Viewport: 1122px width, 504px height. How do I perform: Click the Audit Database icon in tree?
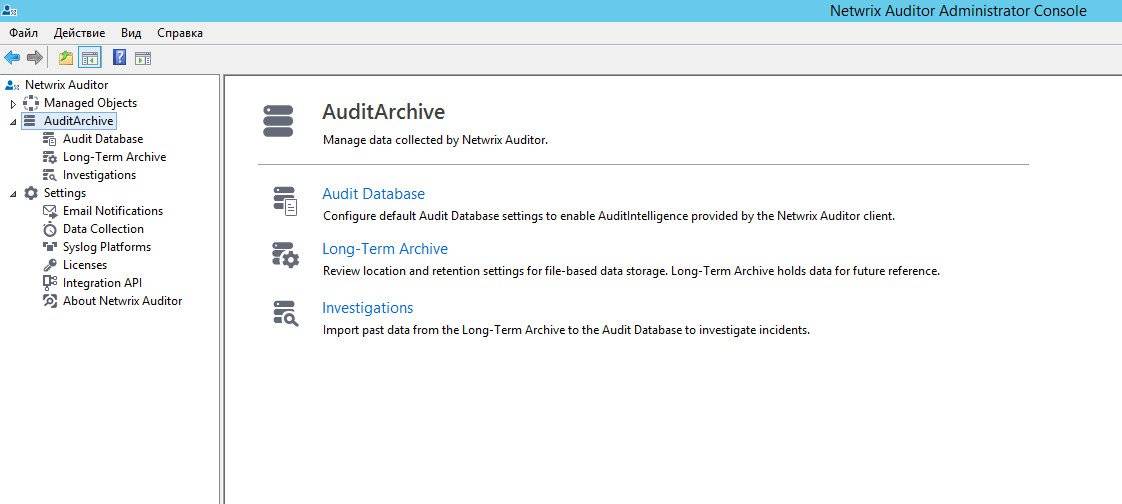tap(49, 139)
